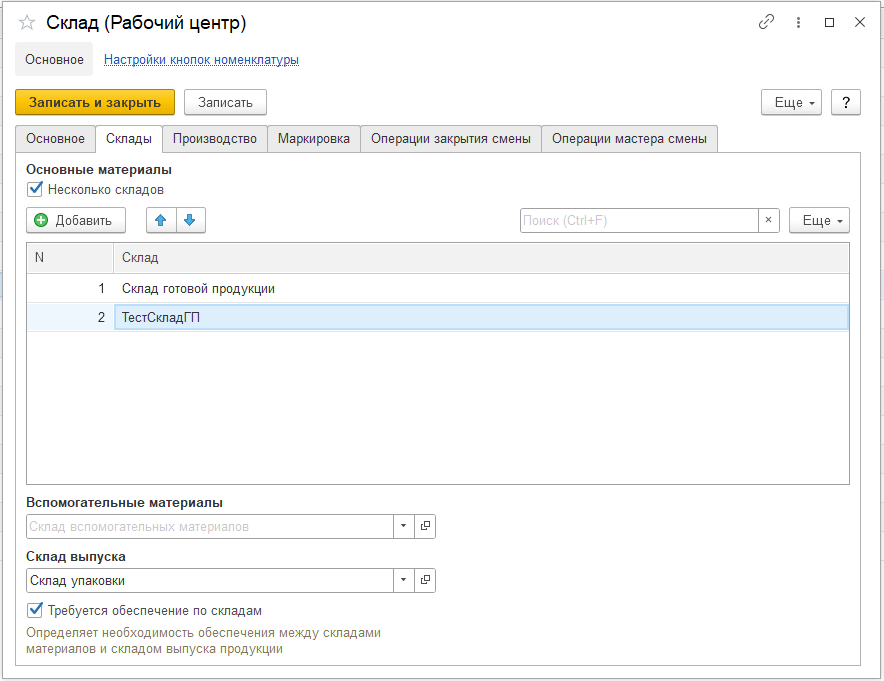Open the Склад упаковки card via the open icon
This screenshot has height=681, width=884.
click(x=425, y=580)
